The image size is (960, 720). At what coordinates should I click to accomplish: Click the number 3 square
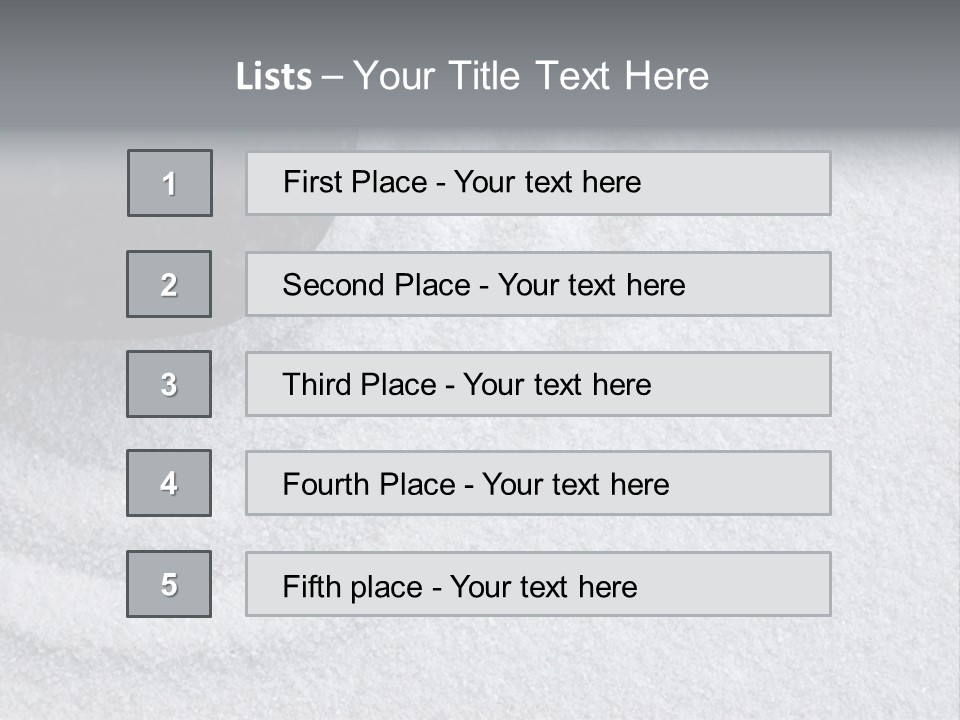tap(169, 384)
